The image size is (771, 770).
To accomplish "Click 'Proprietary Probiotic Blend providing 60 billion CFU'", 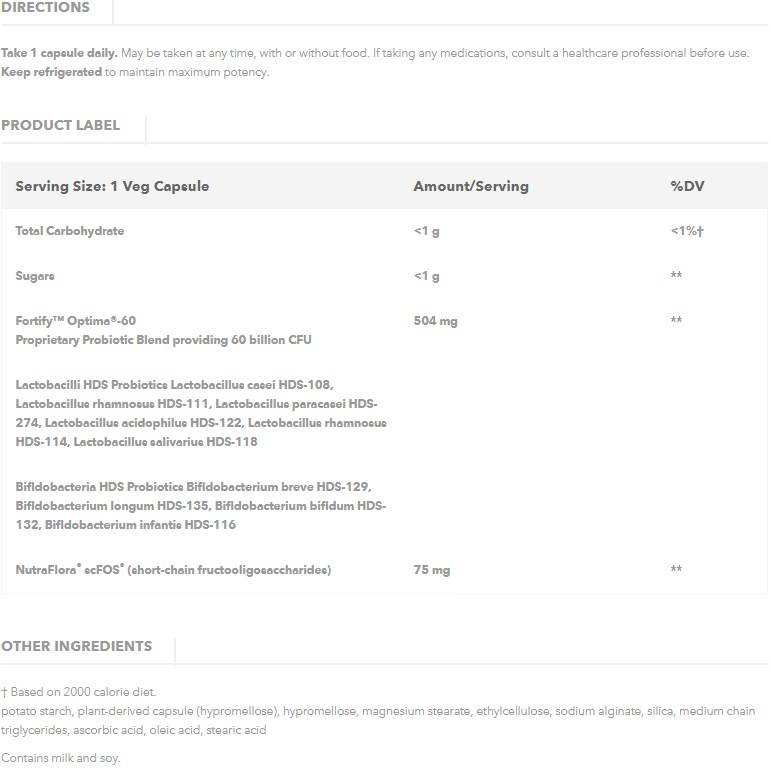I will click(x=163, y=340).
